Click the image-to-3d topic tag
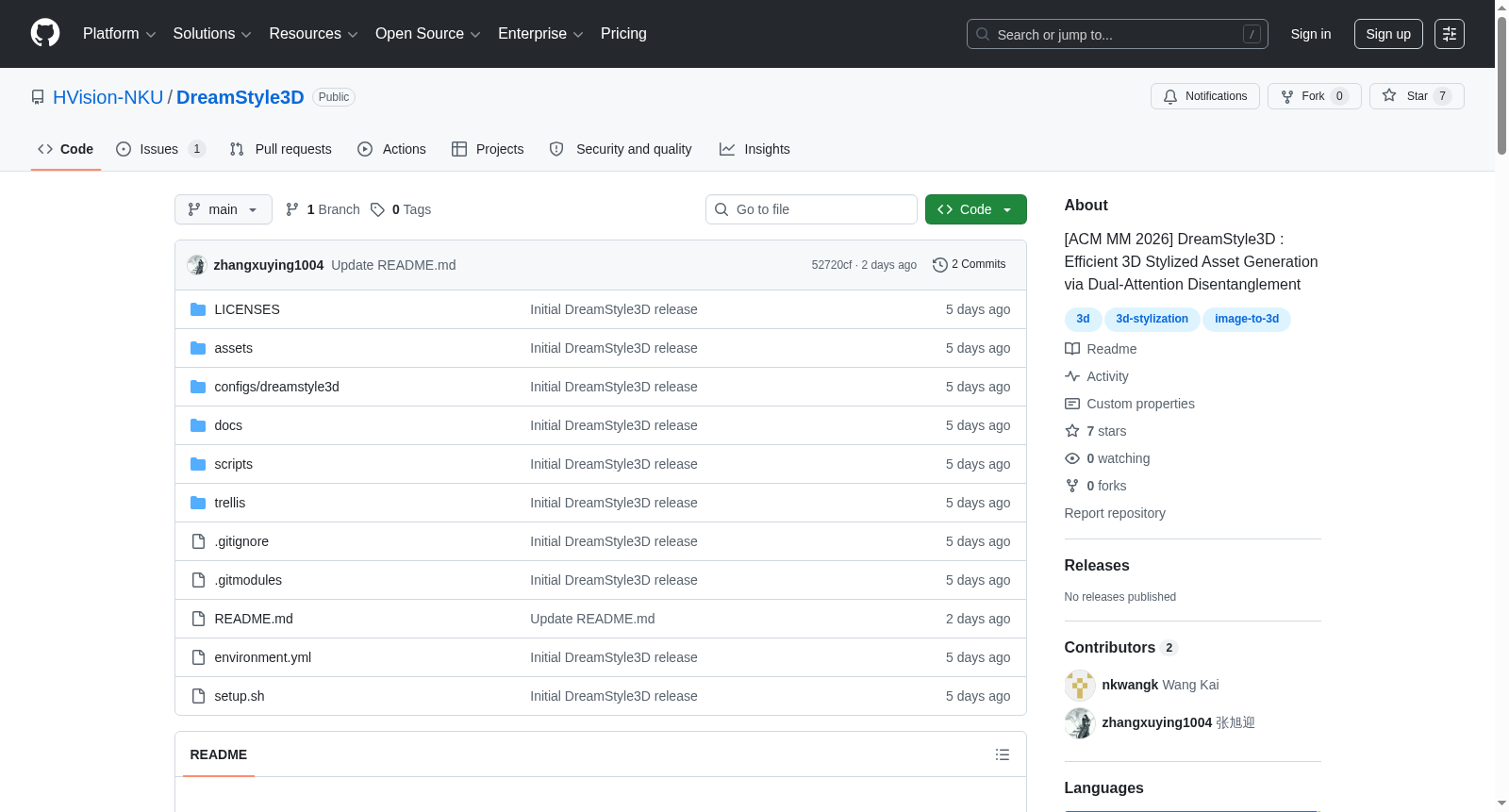1509x812 pixels. 1247,320
